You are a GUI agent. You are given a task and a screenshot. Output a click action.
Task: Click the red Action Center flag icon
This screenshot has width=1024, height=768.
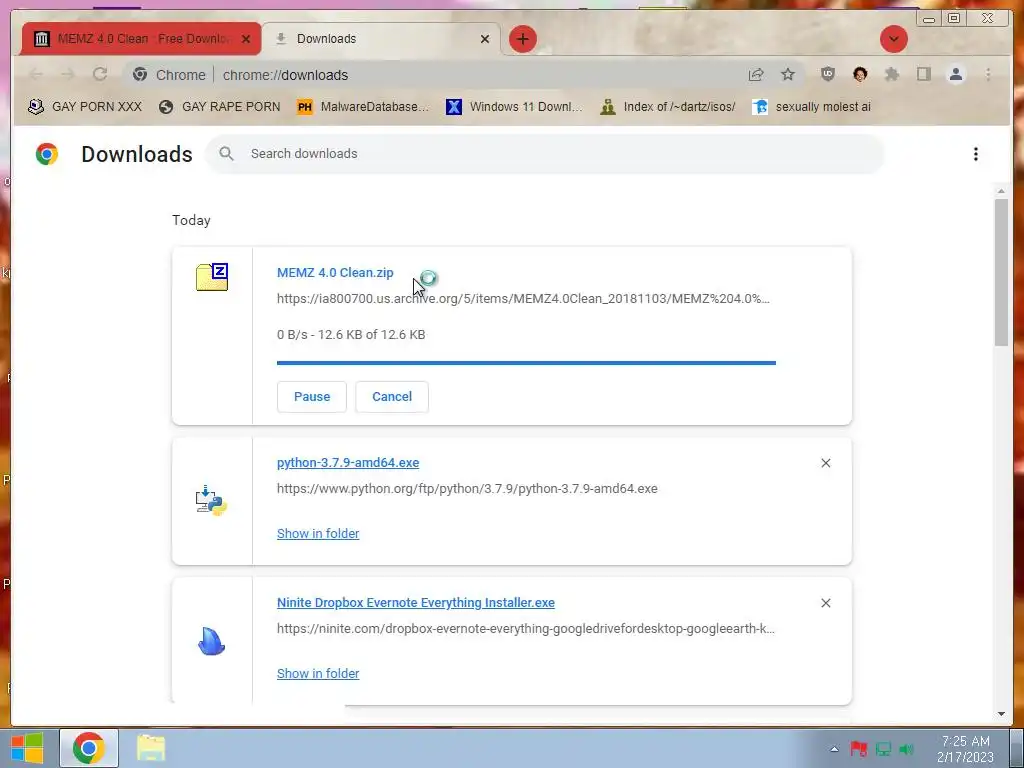859,749
